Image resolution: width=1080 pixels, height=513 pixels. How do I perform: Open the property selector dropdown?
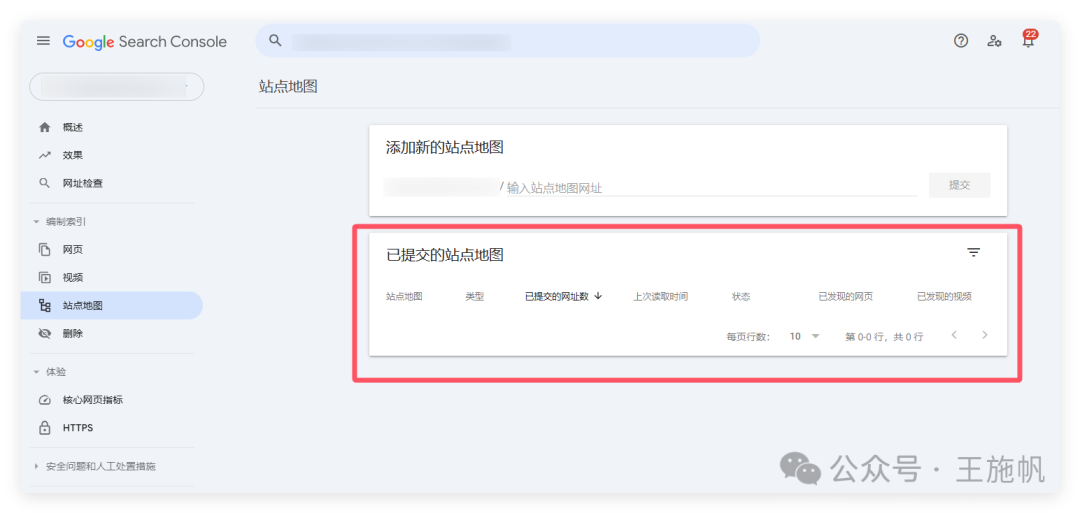116,87
